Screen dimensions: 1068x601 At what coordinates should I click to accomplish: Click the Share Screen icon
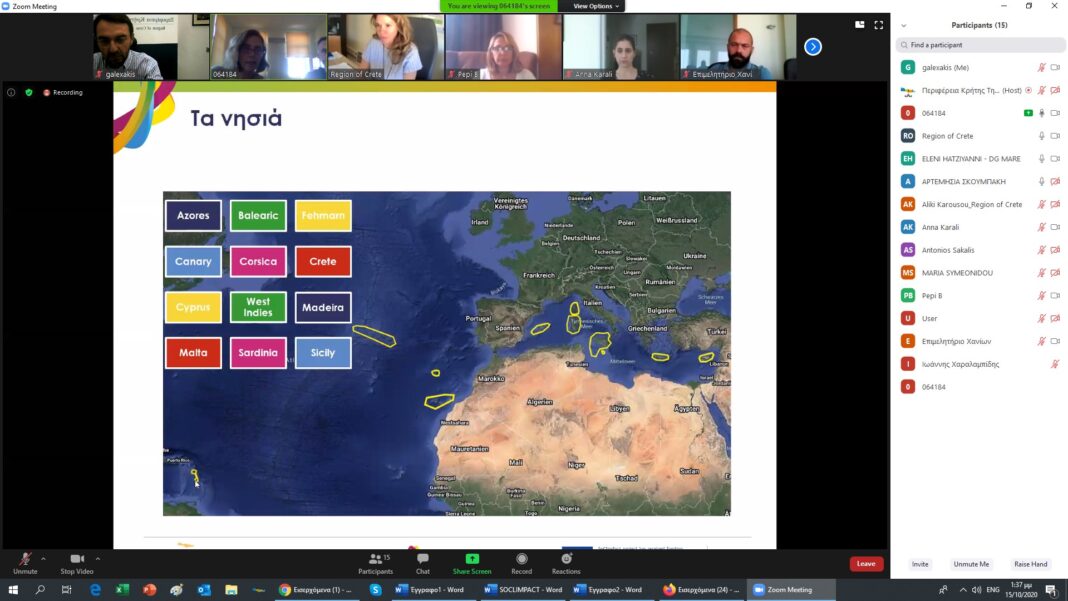click(x=472, y=562)
